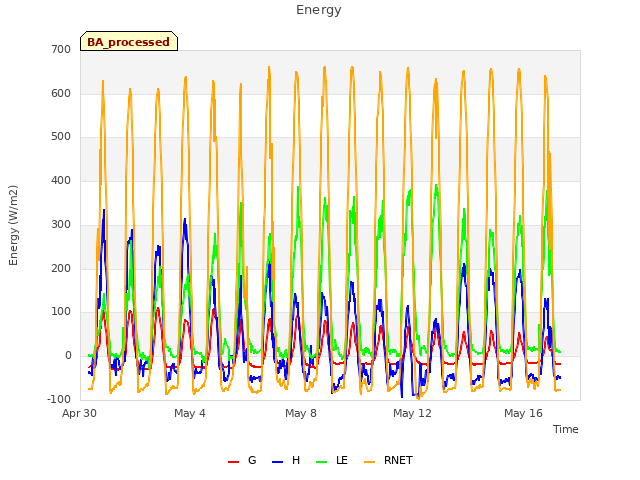Click the Energy chart title
640x480 pixels.
click(x=319, y=10)
